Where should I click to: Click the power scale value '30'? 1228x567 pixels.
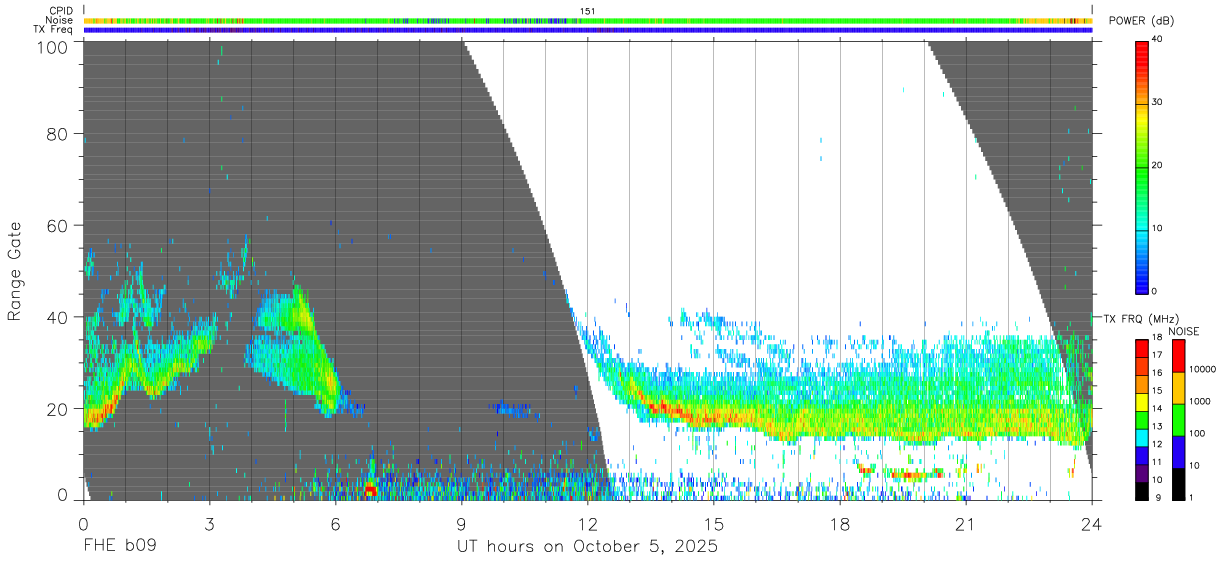[x=1156, y=102]
